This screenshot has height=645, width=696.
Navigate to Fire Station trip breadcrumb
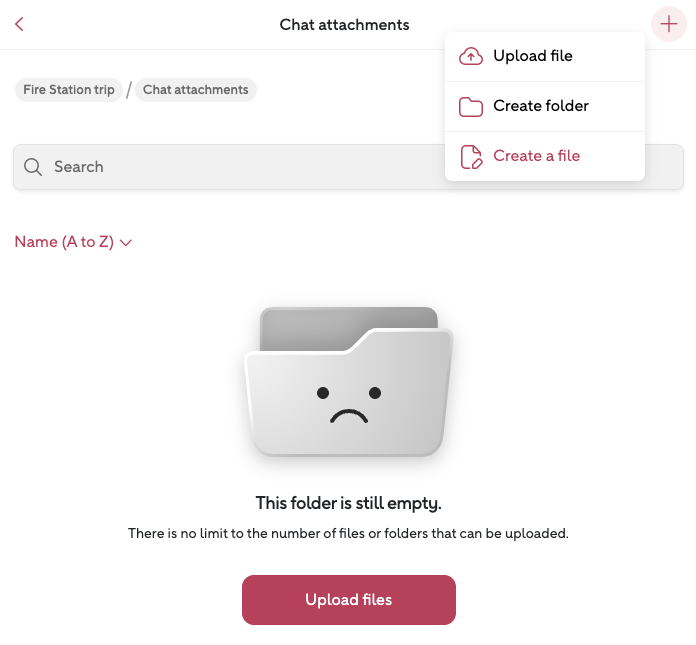coord(69,90)
